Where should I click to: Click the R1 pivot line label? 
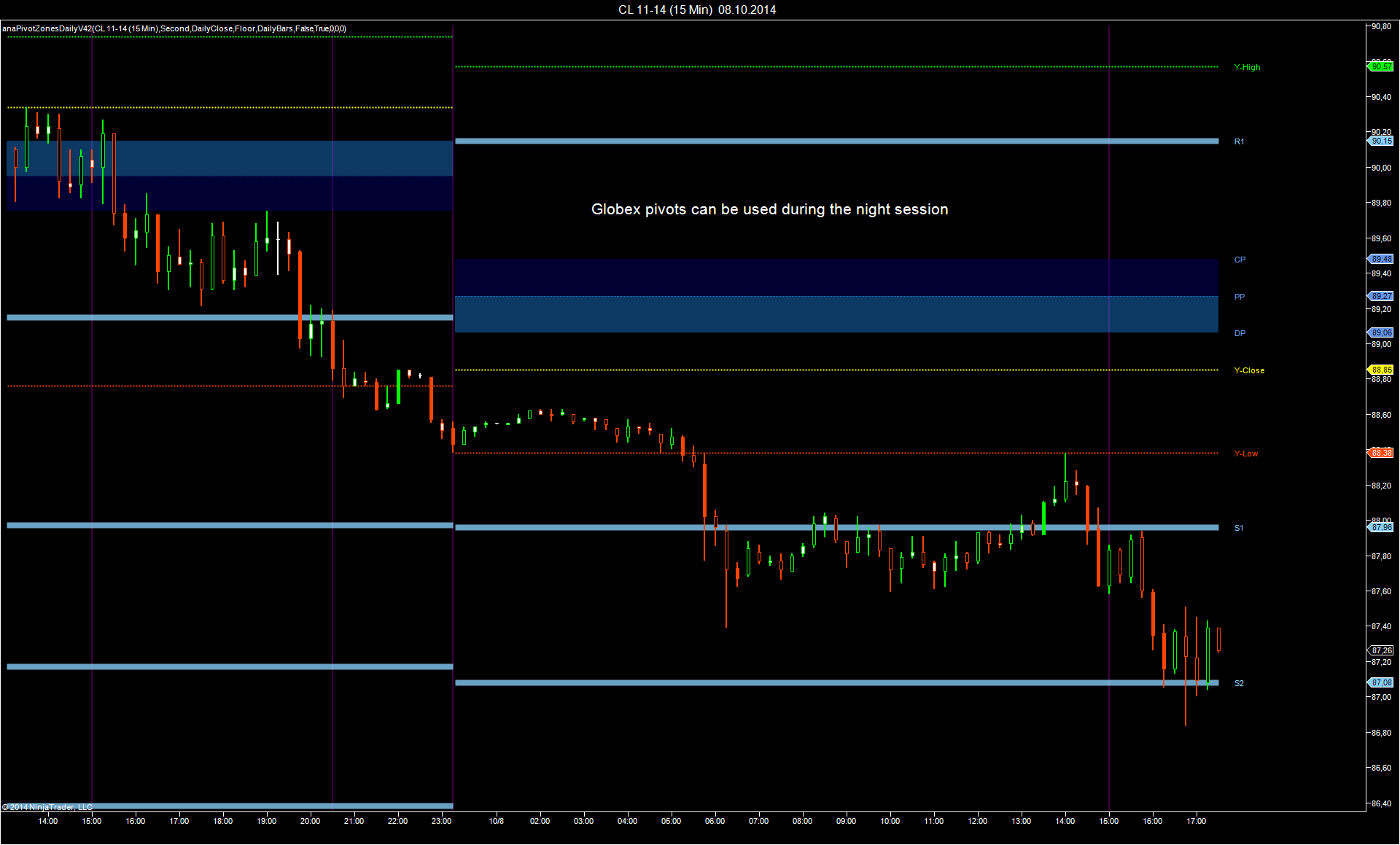pos(1239,141)
